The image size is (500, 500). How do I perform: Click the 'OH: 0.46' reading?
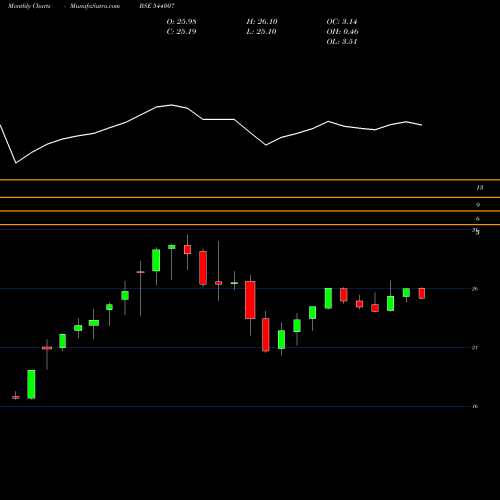point(342,32)
